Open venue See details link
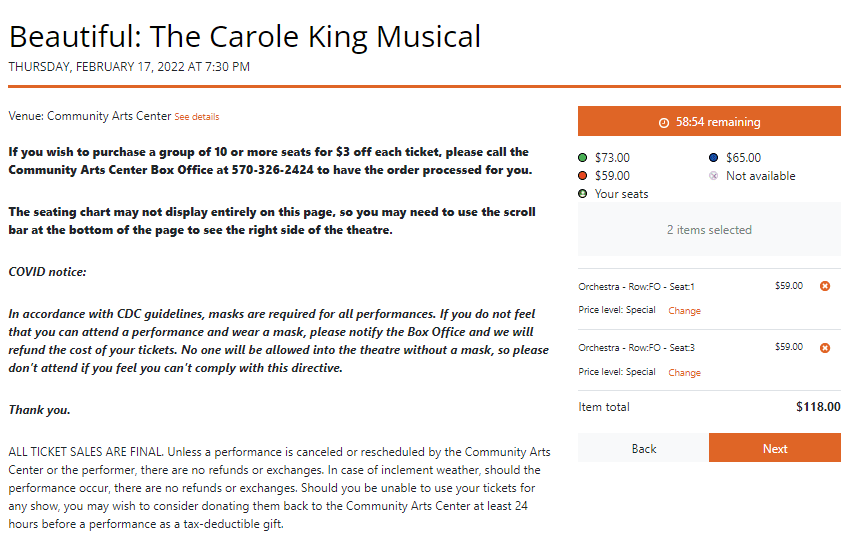The image size is (859, 558). 197,117
